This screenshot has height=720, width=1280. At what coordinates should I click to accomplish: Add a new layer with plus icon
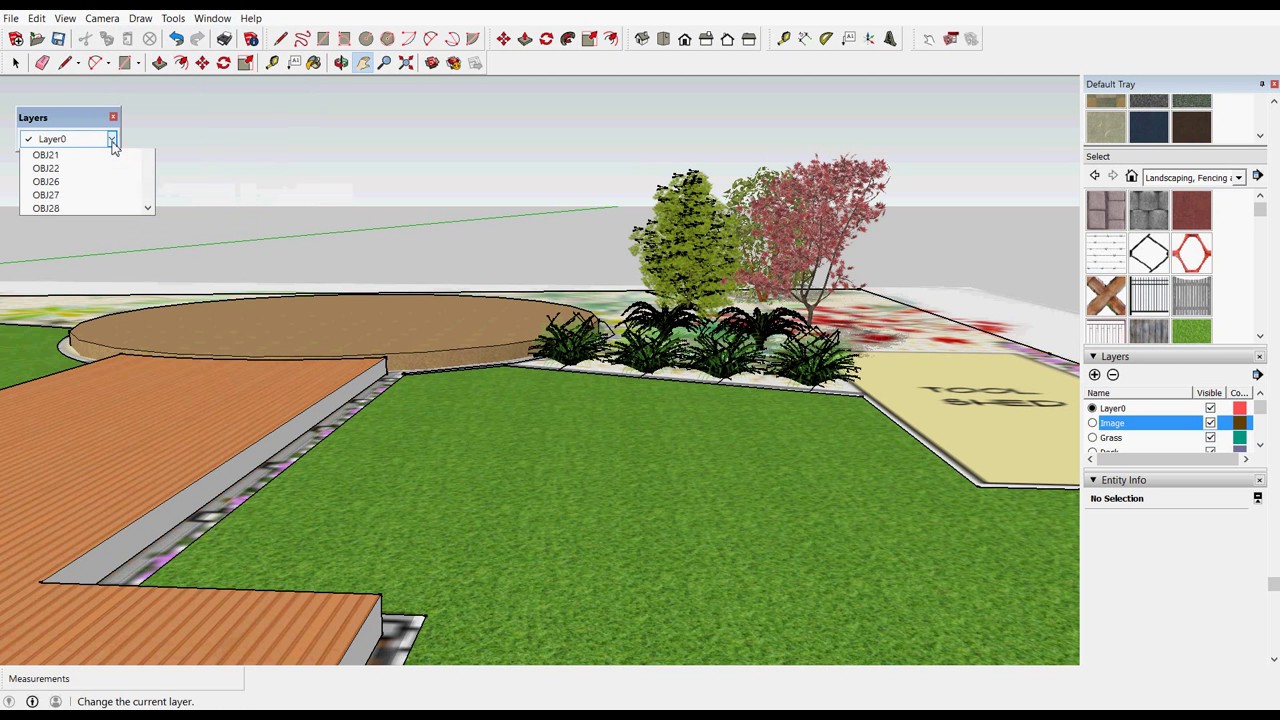coord(1094,375)
